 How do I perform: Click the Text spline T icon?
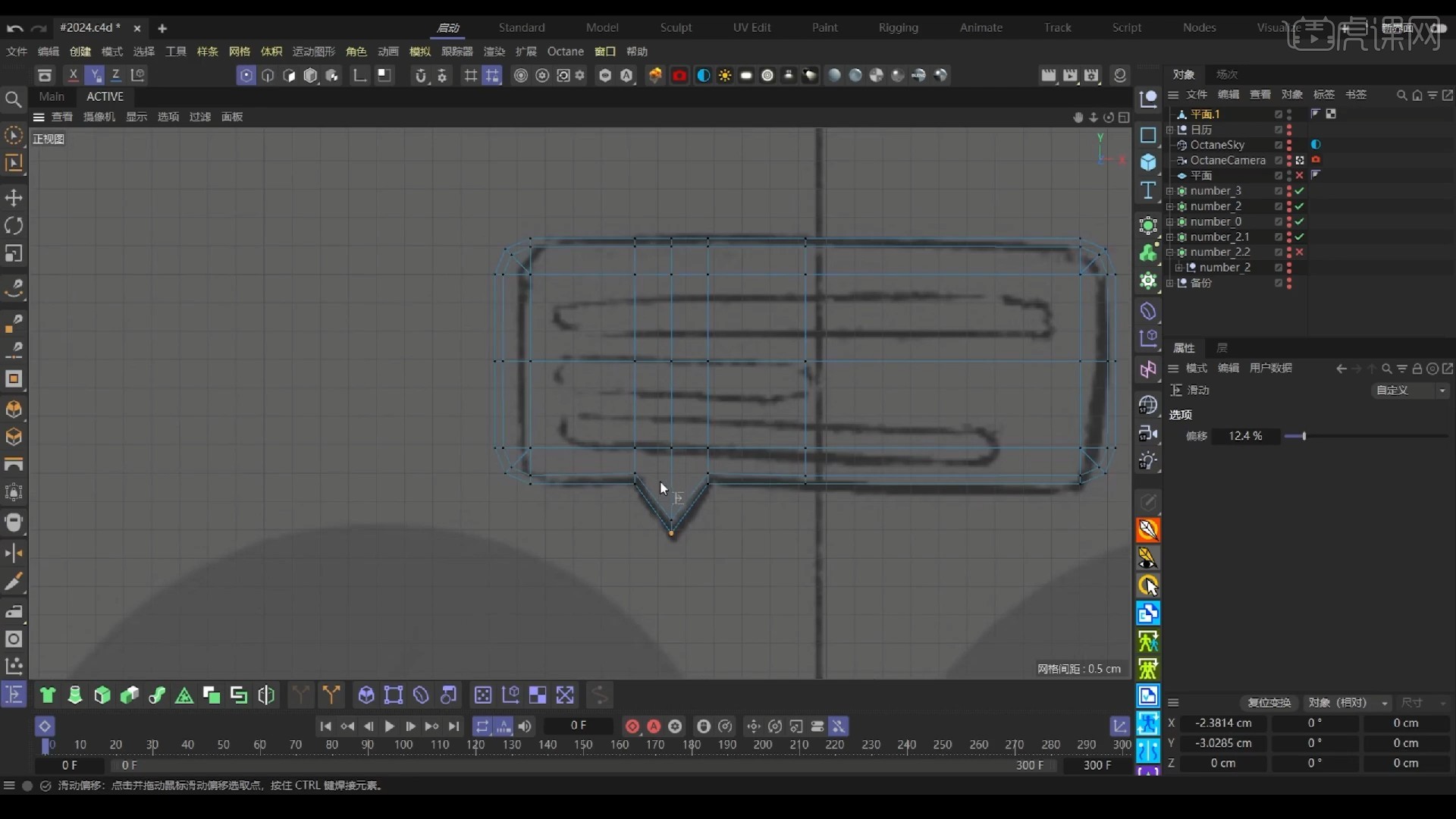(1148, 190)
